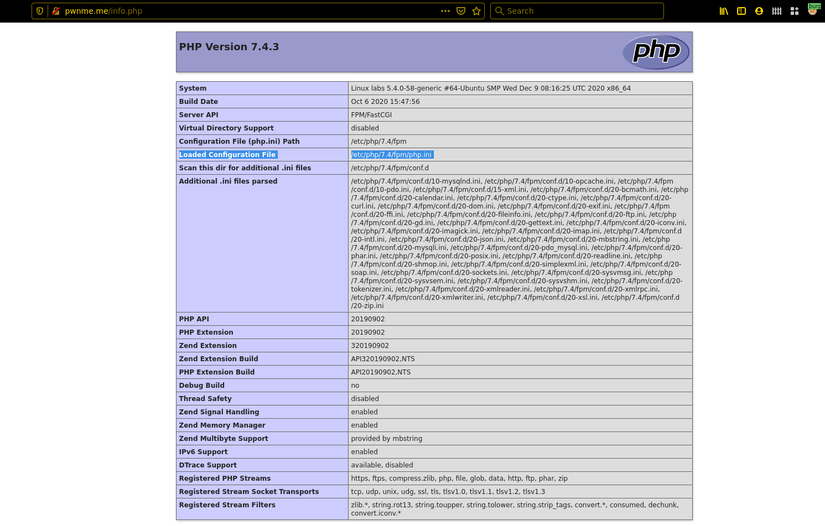Click the https, ftps, compress.zlib streams value
Viewport: 825px width, 526px height.
click(x=459, y=478)
